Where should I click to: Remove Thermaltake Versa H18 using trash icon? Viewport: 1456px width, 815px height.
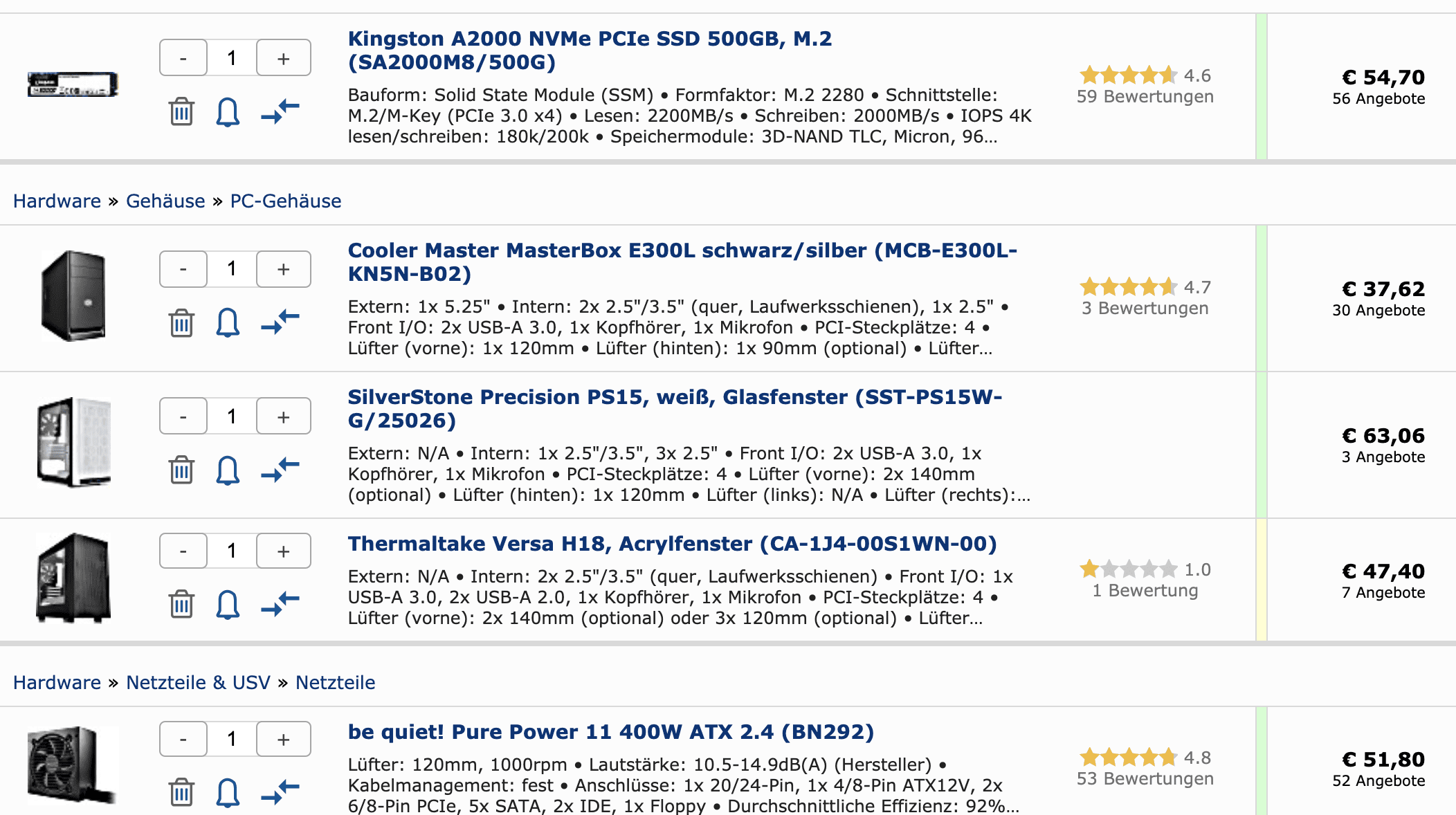tap(181, 604)
